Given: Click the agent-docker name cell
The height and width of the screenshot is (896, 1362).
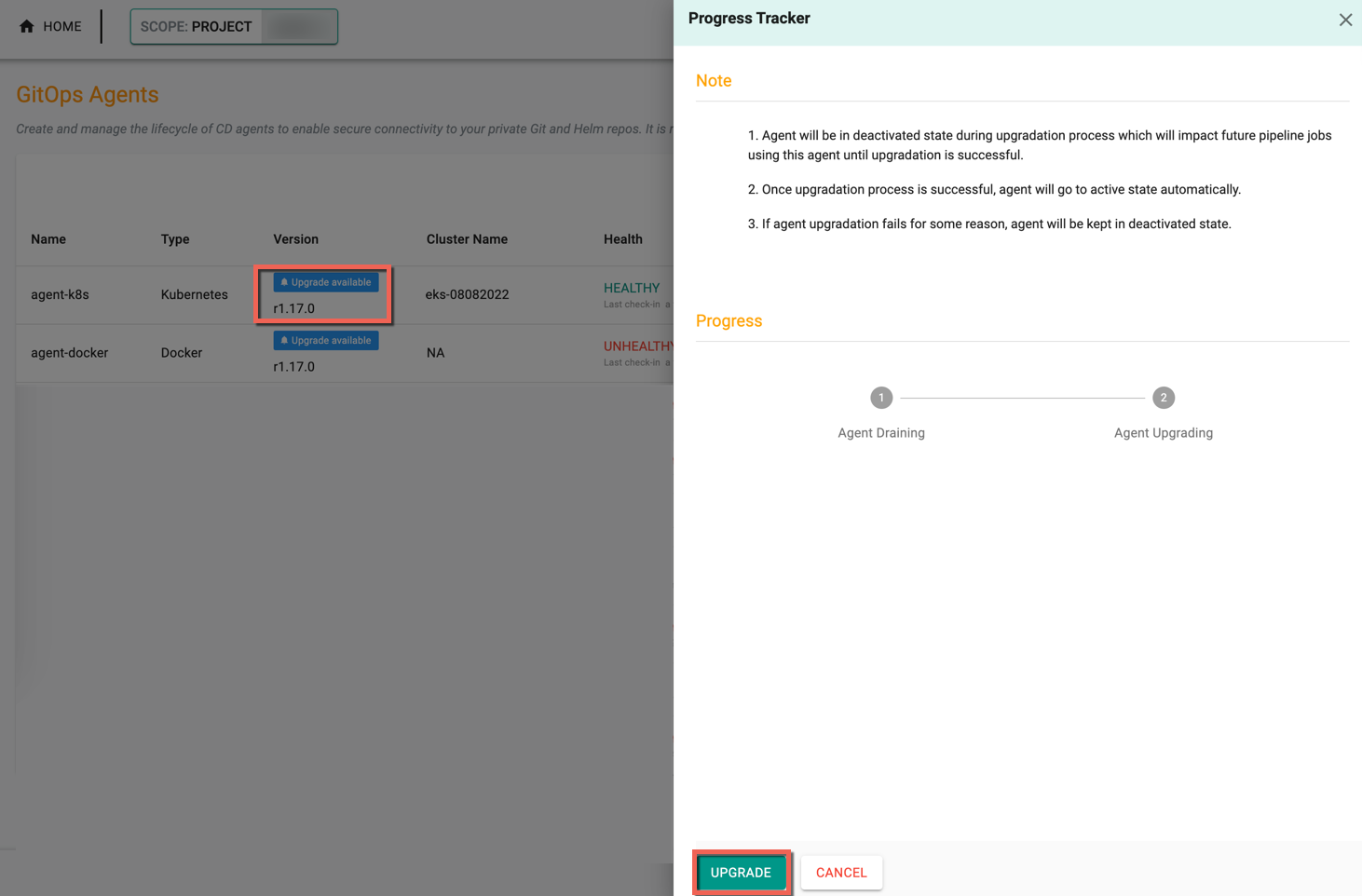Looking at the screenshot, I should coord(69,353).
